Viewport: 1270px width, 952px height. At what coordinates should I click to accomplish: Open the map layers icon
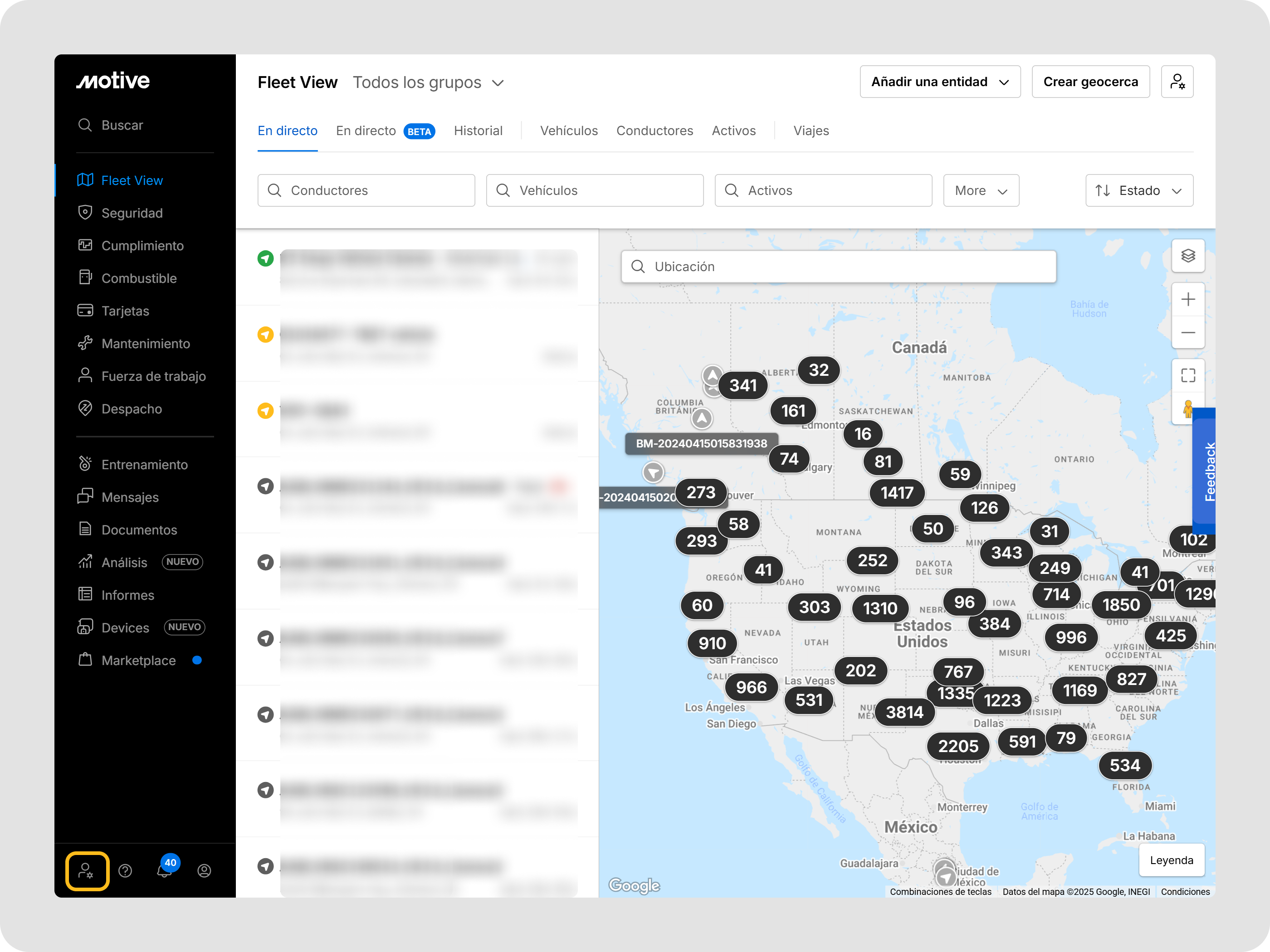click(1188, 256)
